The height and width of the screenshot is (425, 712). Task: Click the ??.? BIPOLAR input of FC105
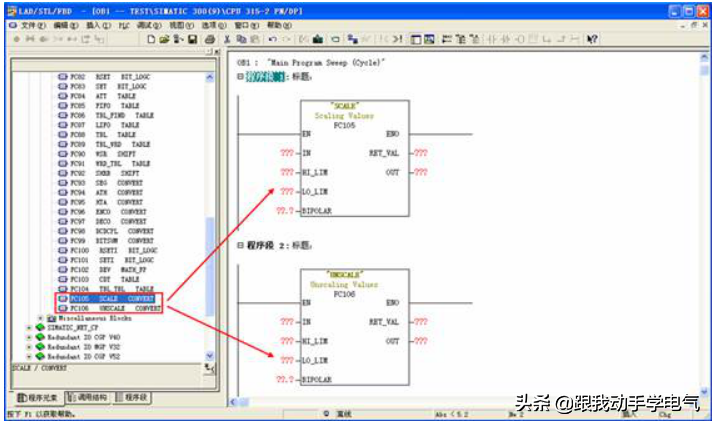click(285, 211)
